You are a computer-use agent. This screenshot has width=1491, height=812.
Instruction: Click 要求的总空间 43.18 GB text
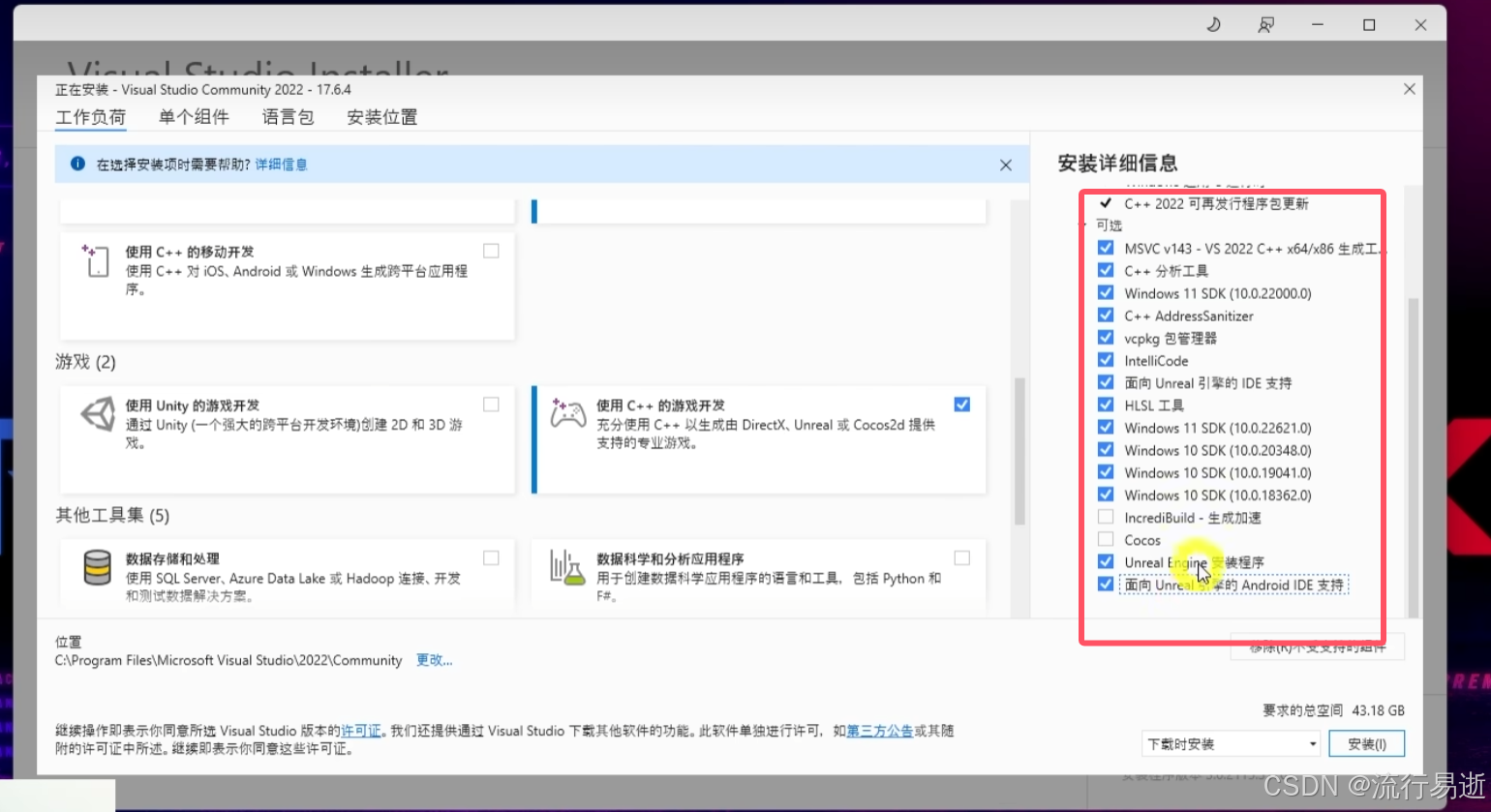point(1333,710)
